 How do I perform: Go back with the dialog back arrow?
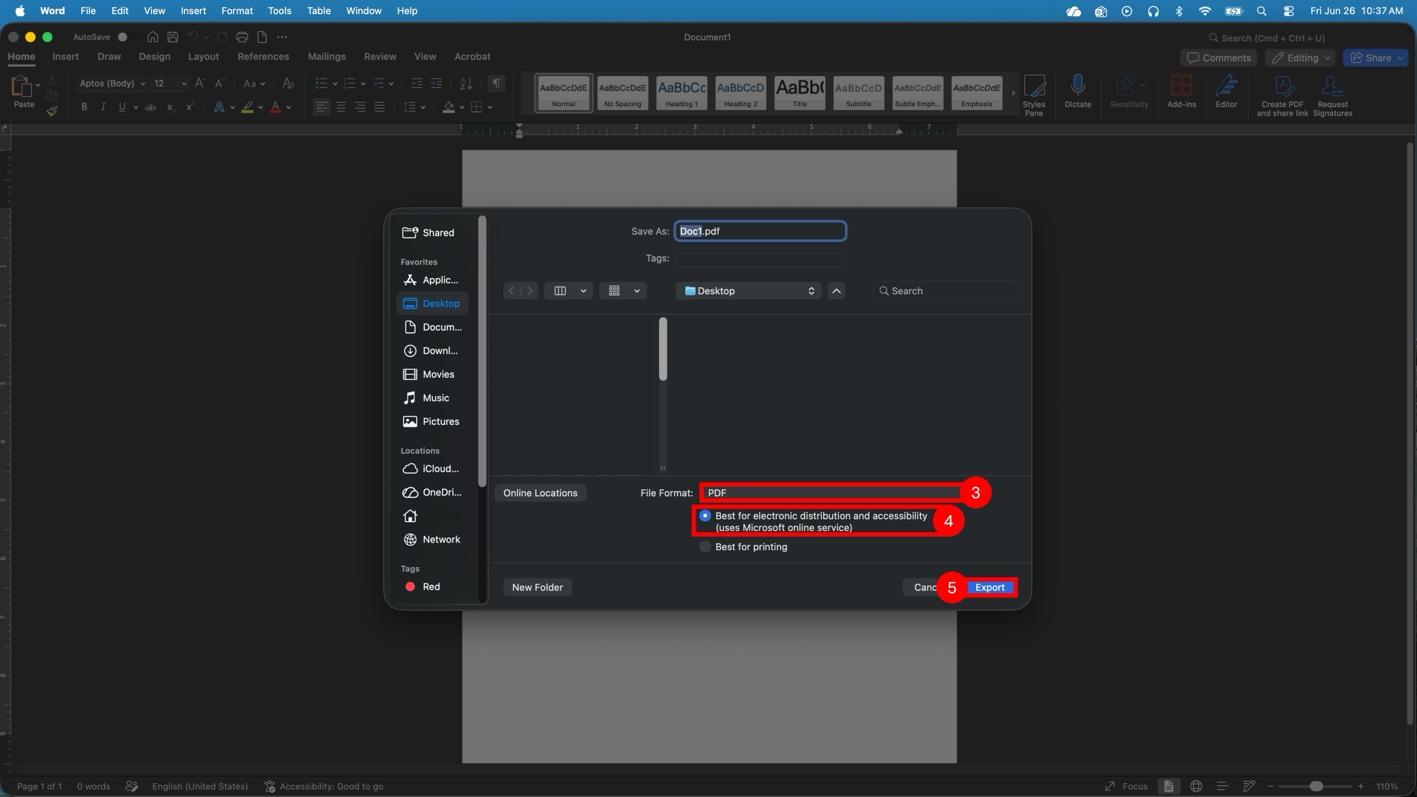[x=511, y=291]
